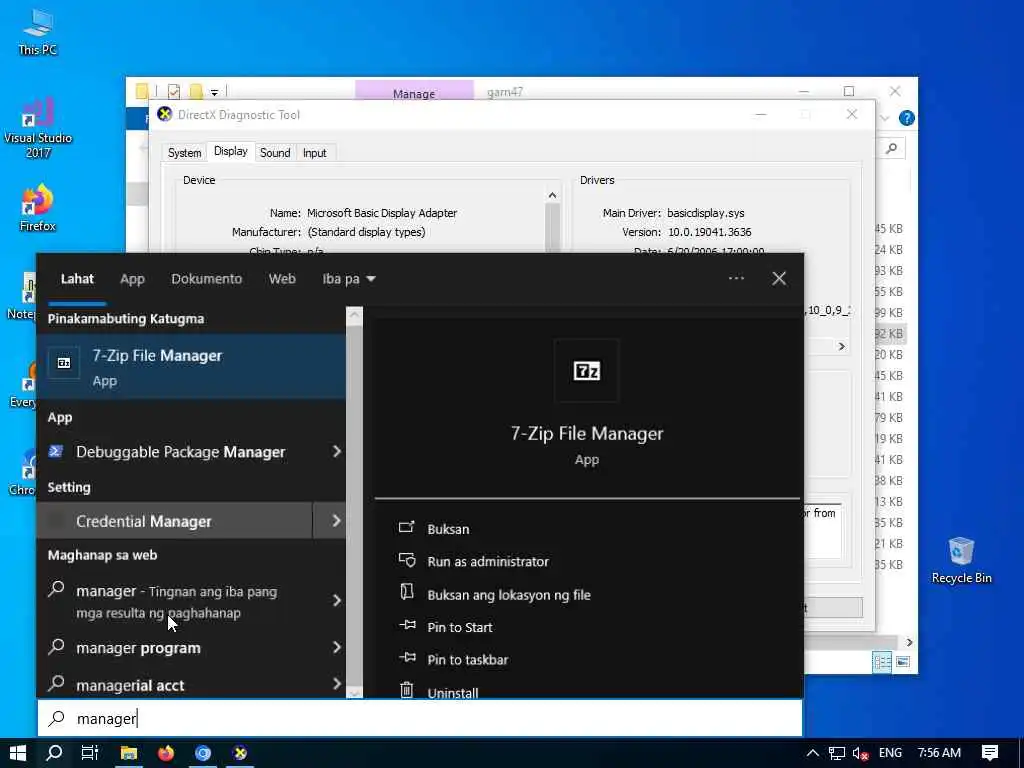Click Pin to taskbar action
The width and height of the screenshot is (1024, 768).
(468, 660)
